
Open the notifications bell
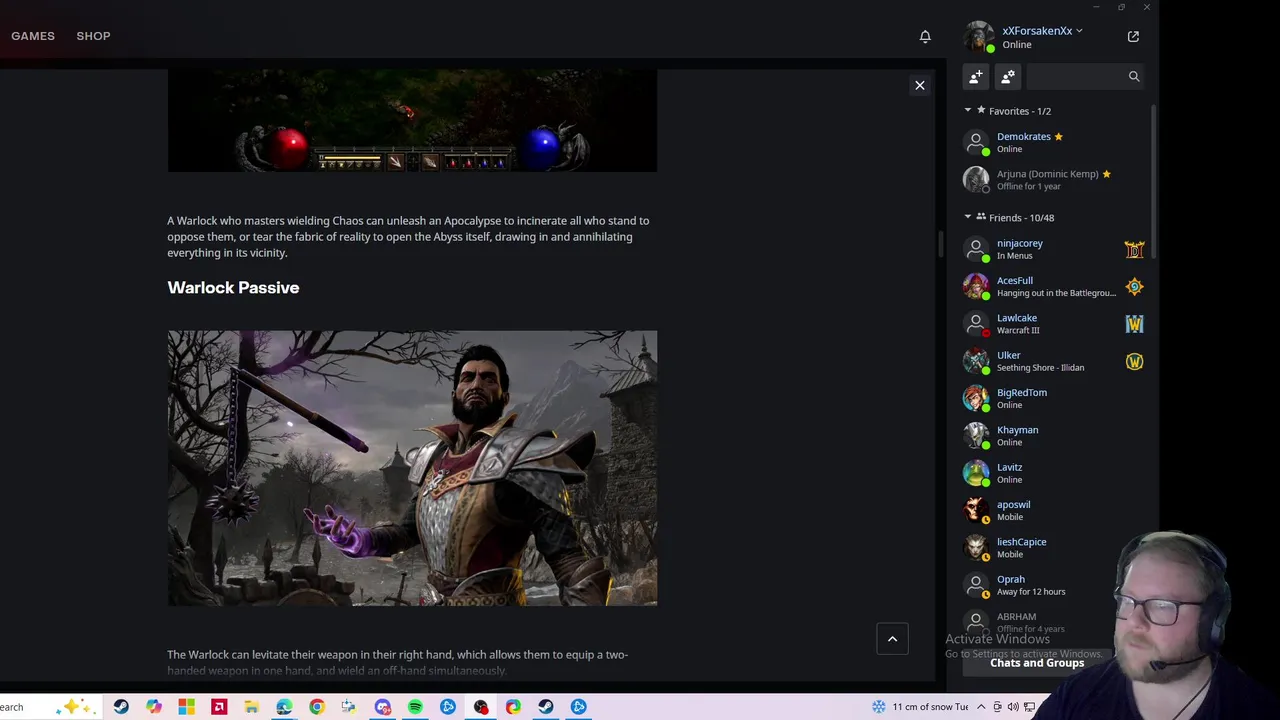[925, 36]
